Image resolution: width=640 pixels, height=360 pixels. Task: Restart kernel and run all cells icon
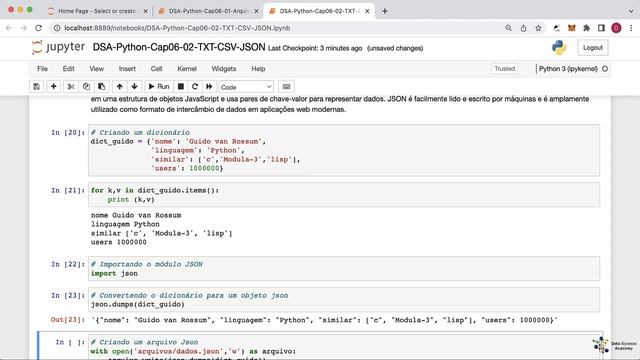(x=209, y=87)
